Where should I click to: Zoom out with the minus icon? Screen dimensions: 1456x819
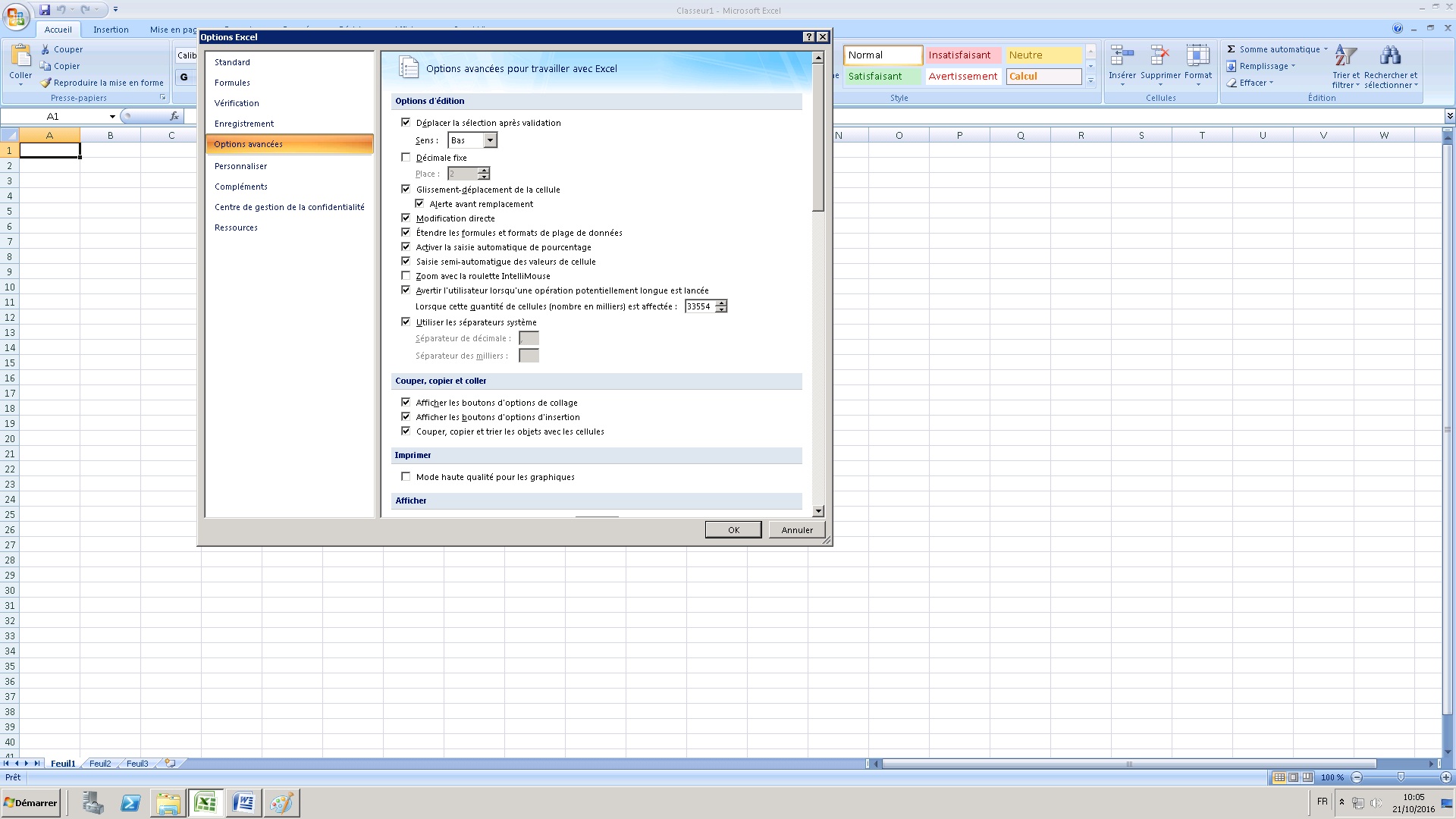pyautogui.click(x=1357, y=777)
